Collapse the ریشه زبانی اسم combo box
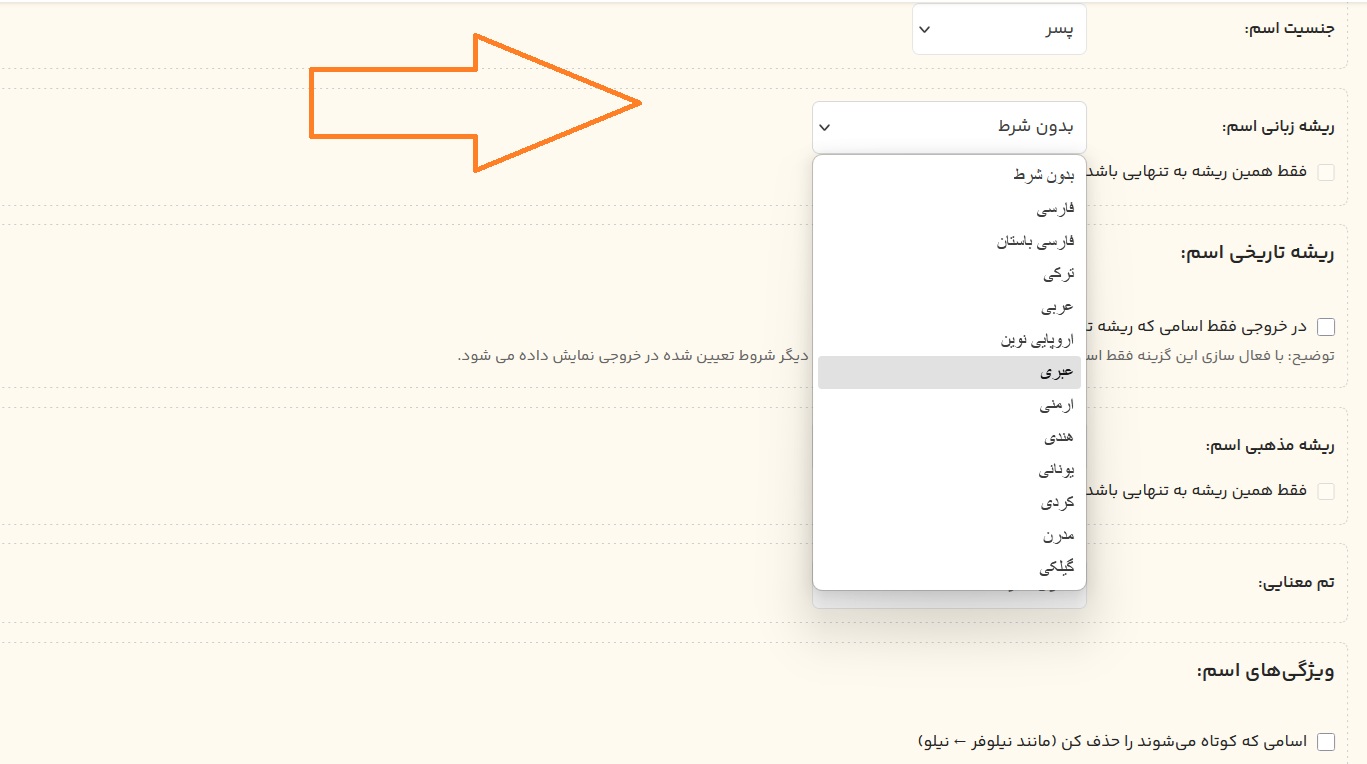This screenshot has height=764, width=1367. (x=949, y=127)
